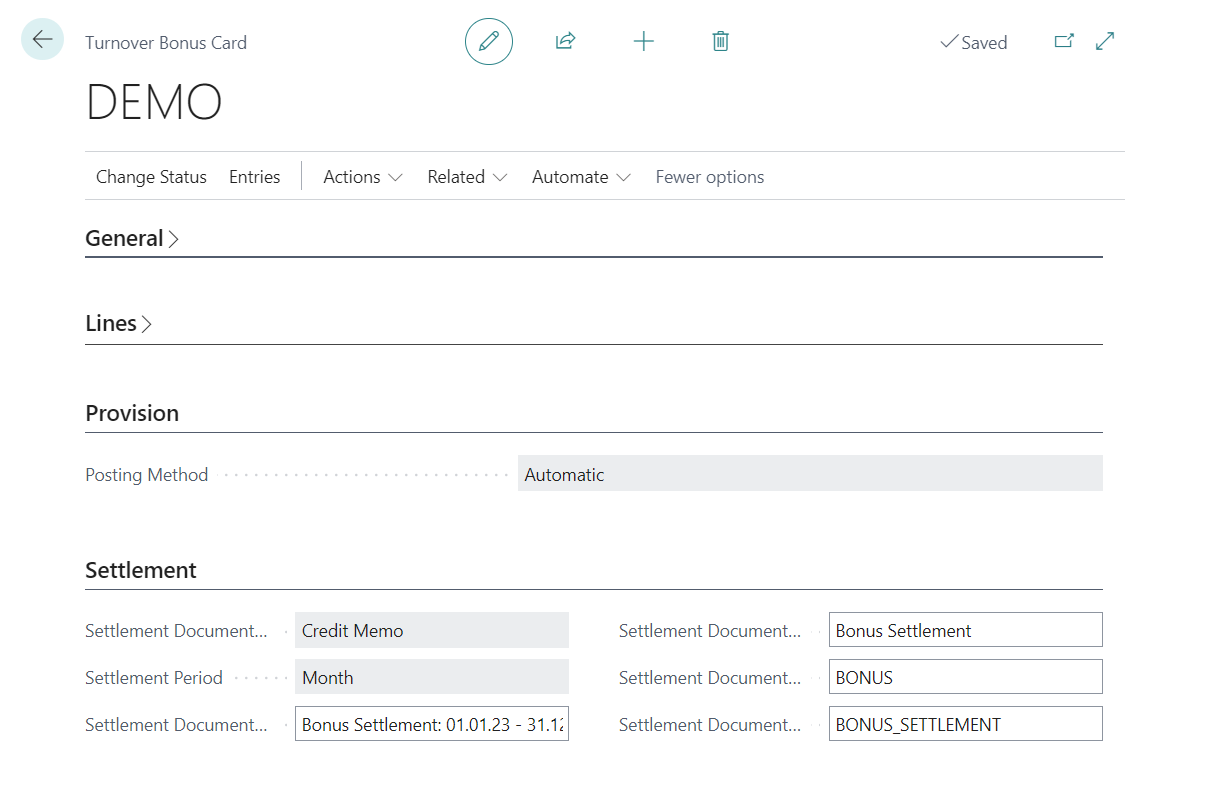
Task: Click the Saved status indicator
Action: (973, 42)
